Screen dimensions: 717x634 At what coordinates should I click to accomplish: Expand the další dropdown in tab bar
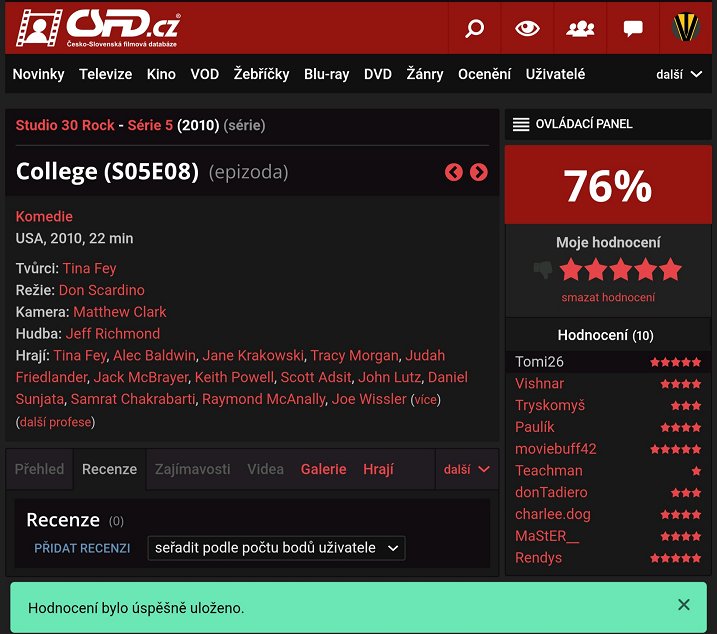coord(466,469)
